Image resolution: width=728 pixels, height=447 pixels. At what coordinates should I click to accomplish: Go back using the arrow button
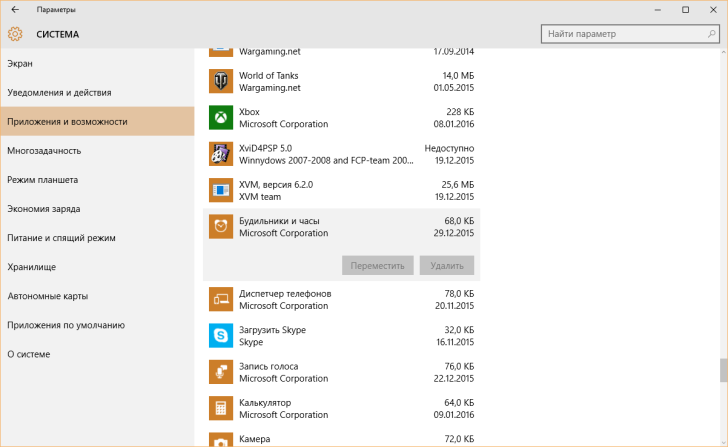coord(14,9)
